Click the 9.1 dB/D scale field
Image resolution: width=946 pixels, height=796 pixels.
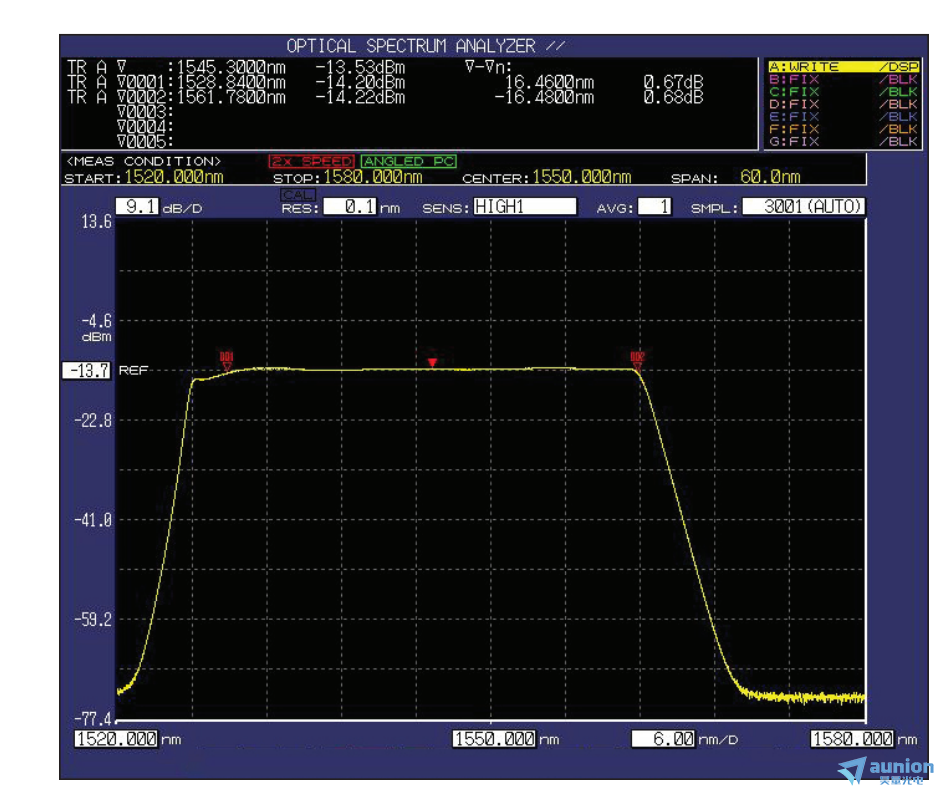[x=138, y=207]
